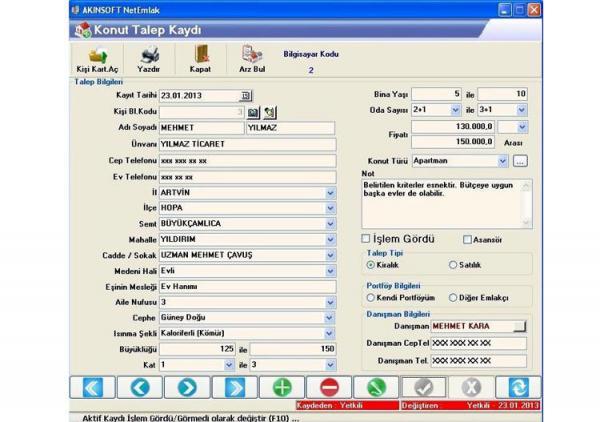Click the button beside Danışman MEHMET KARA
The height and width of the screenshot is (422, 600).
pos(520,326)
